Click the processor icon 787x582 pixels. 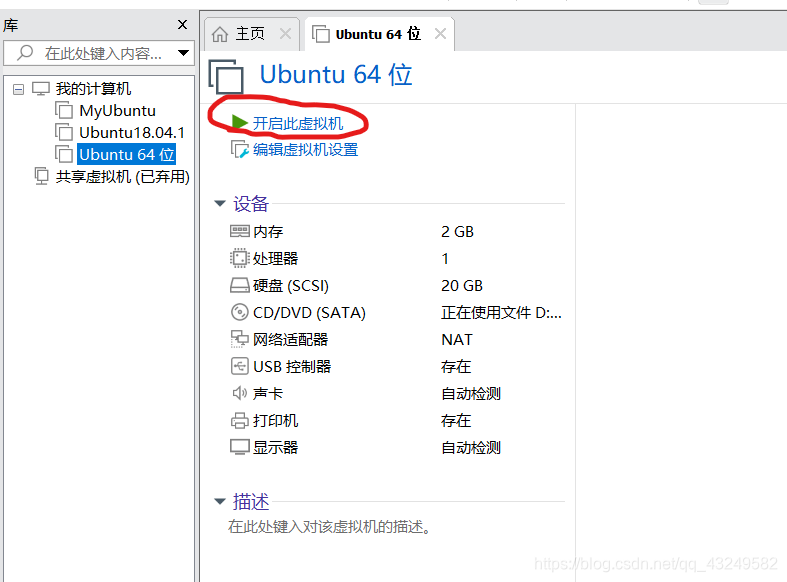(239, 258)
